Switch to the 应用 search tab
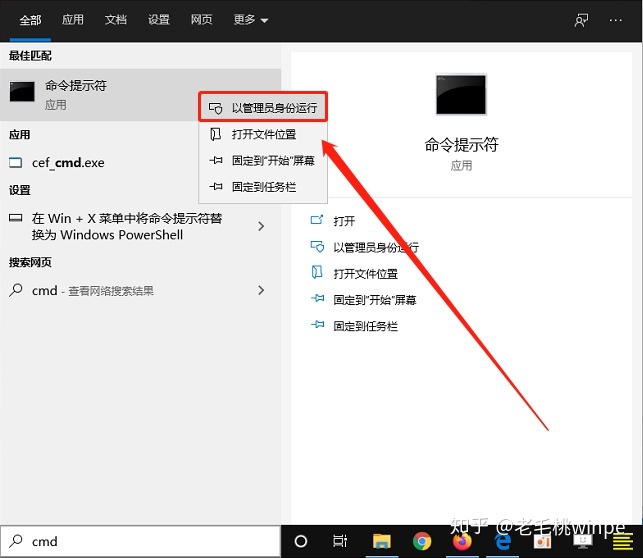Viewport: 643px width, 558px height. click(x=73, y=20)
